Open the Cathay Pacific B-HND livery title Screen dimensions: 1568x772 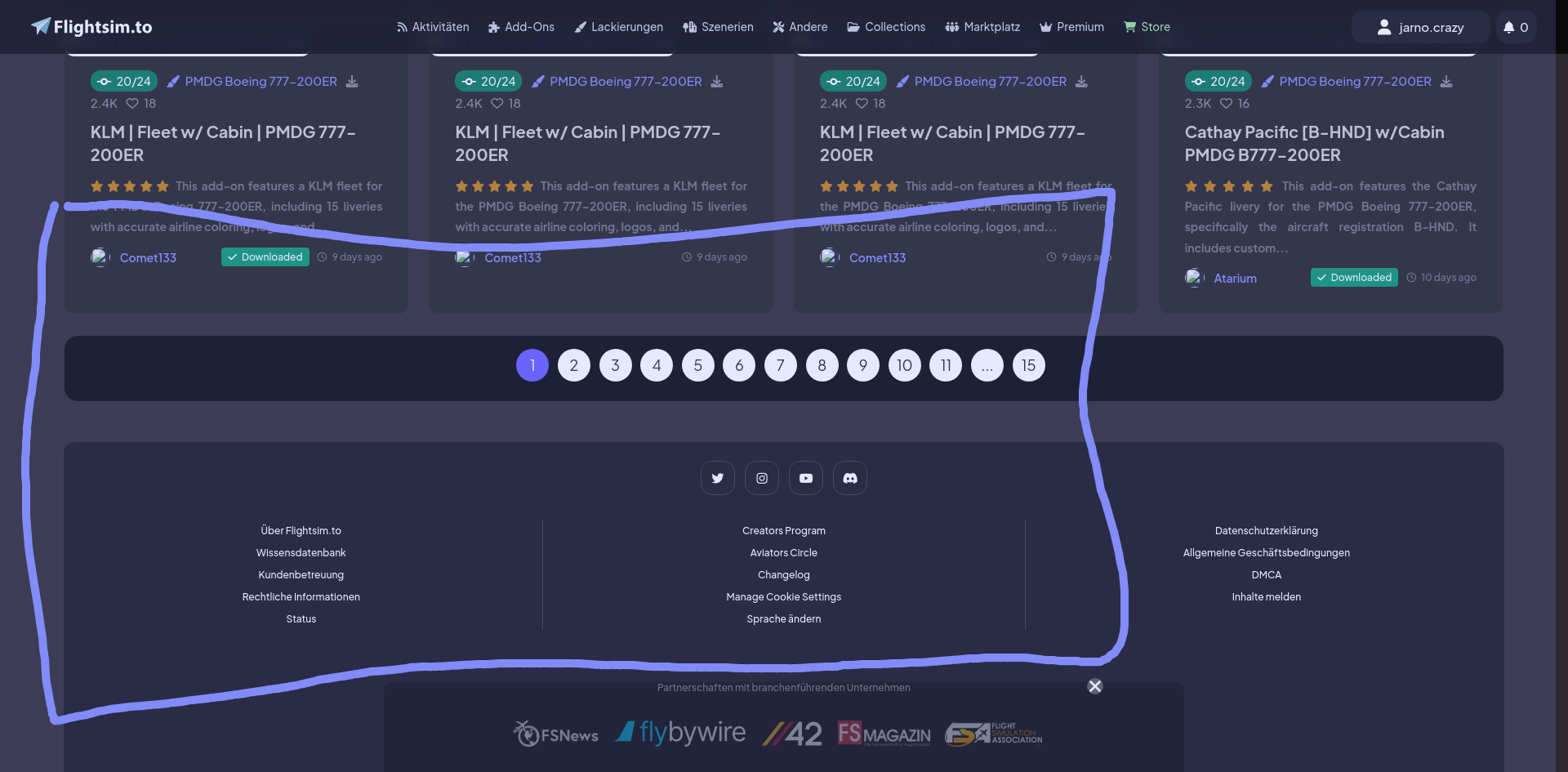[1313, 143]
